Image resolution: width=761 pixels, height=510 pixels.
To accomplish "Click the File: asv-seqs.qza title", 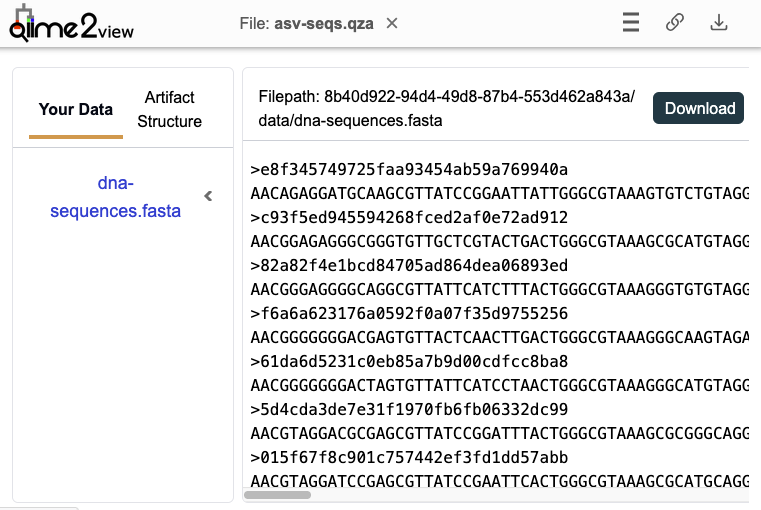I will (x=306, y=23).
